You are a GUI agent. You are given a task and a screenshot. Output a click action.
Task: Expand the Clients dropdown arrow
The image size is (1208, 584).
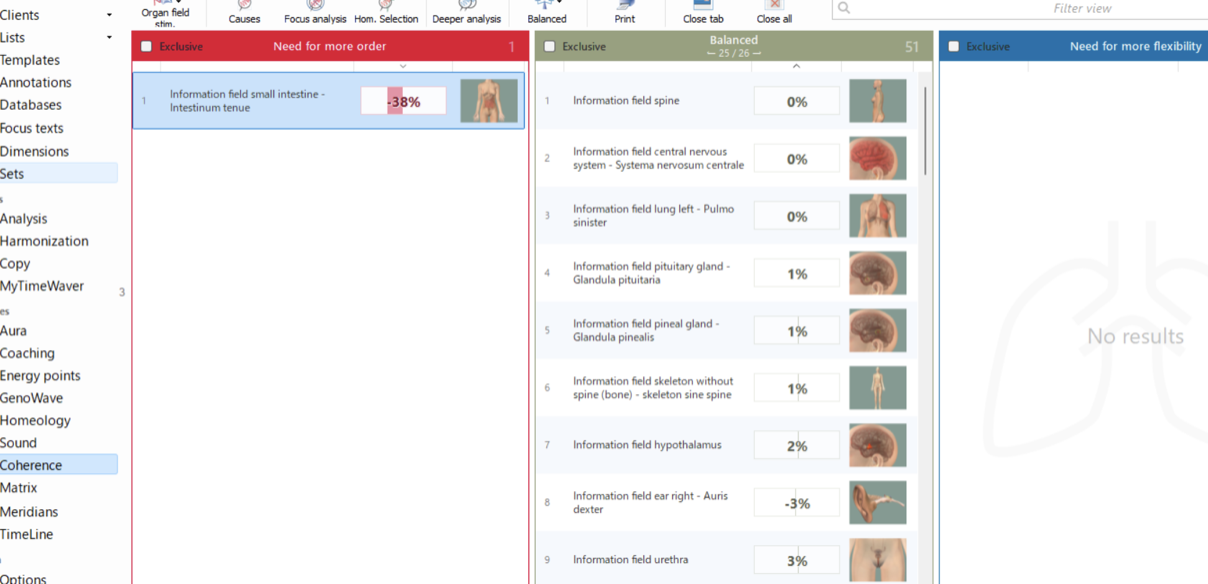coord(109,16)
